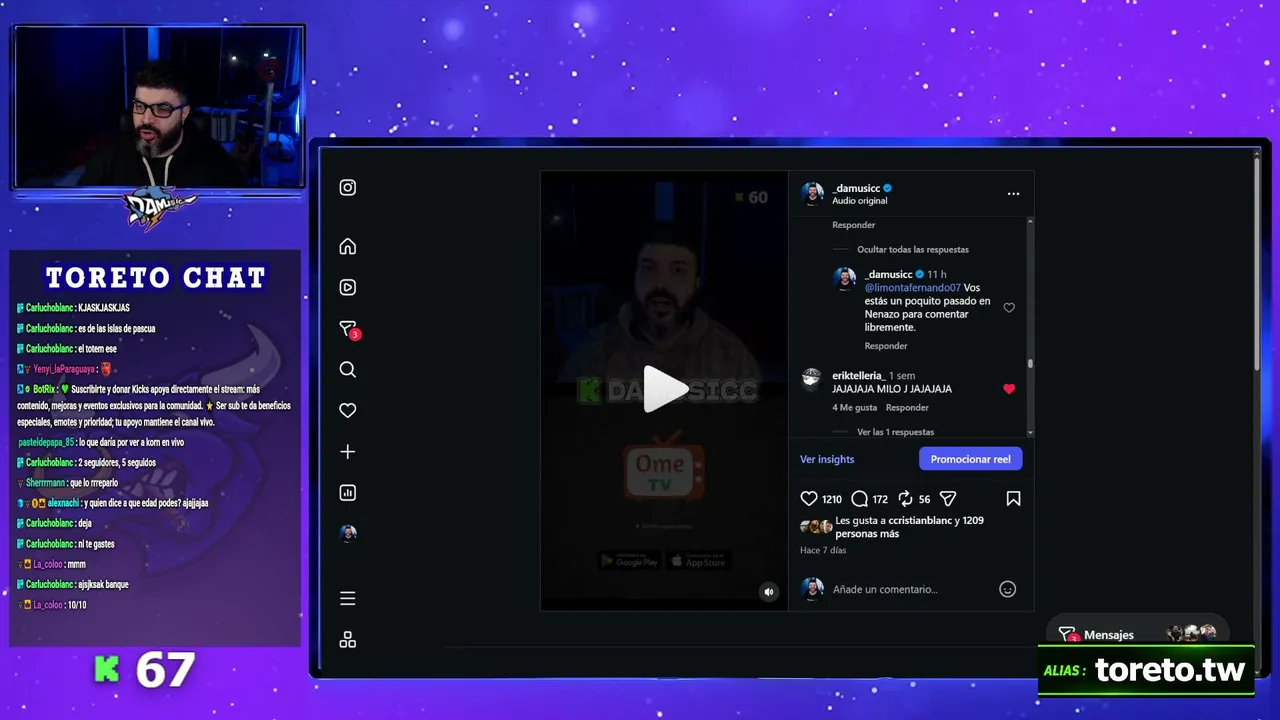Open the Search magnifier in the sidebar

(347, 370)
